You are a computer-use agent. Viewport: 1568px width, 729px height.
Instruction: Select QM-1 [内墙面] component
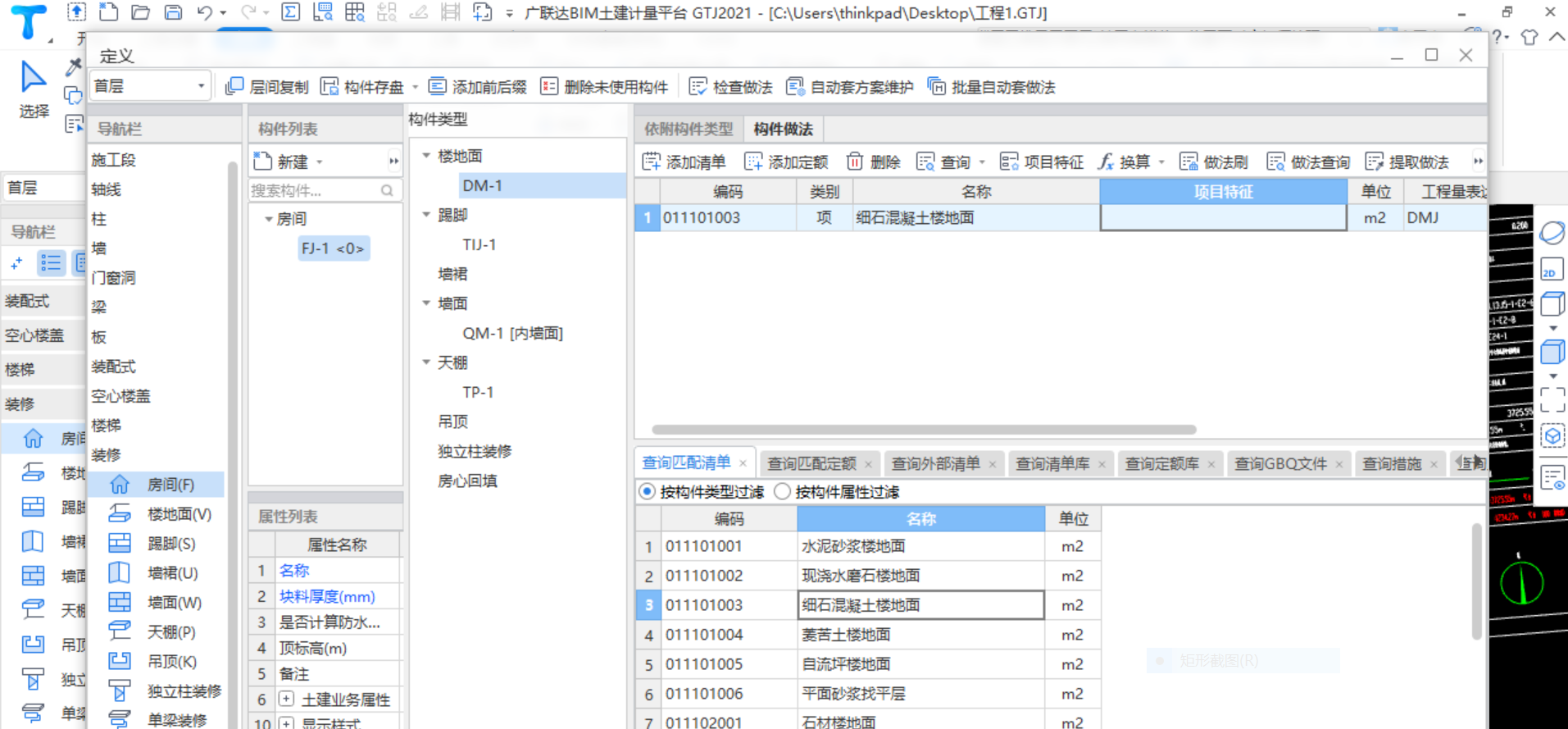513,333
